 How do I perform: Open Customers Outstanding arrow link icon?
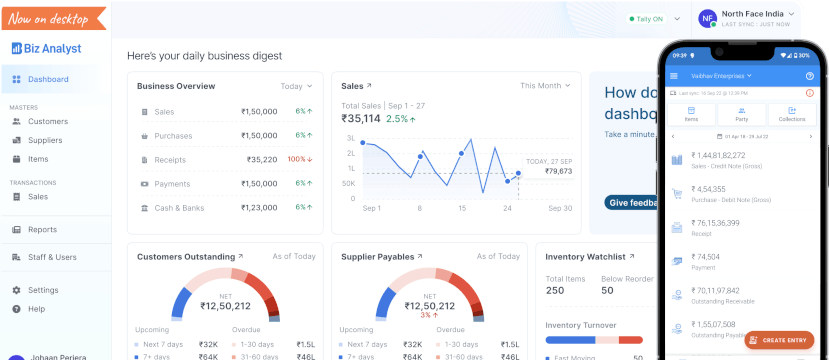(241, 256)
